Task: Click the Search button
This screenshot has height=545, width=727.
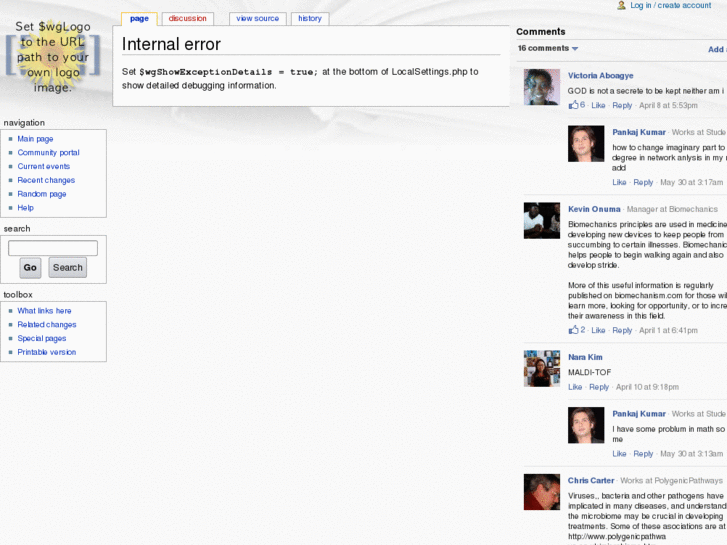Action: click(68, 268)
